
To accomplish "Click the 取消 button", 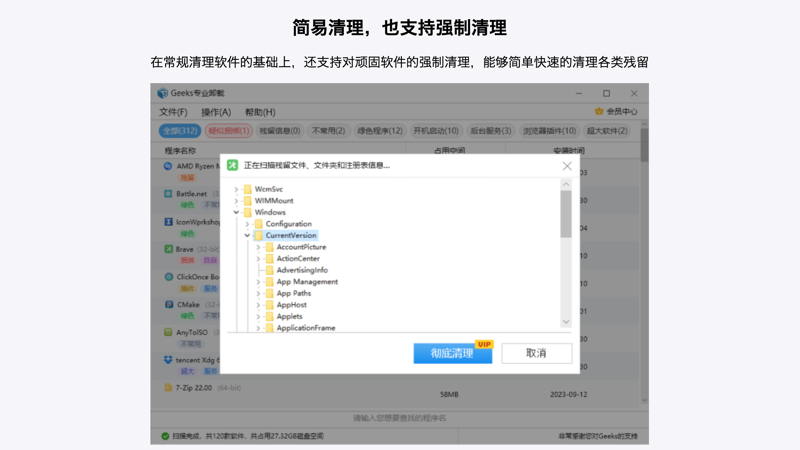I will 536,353.
